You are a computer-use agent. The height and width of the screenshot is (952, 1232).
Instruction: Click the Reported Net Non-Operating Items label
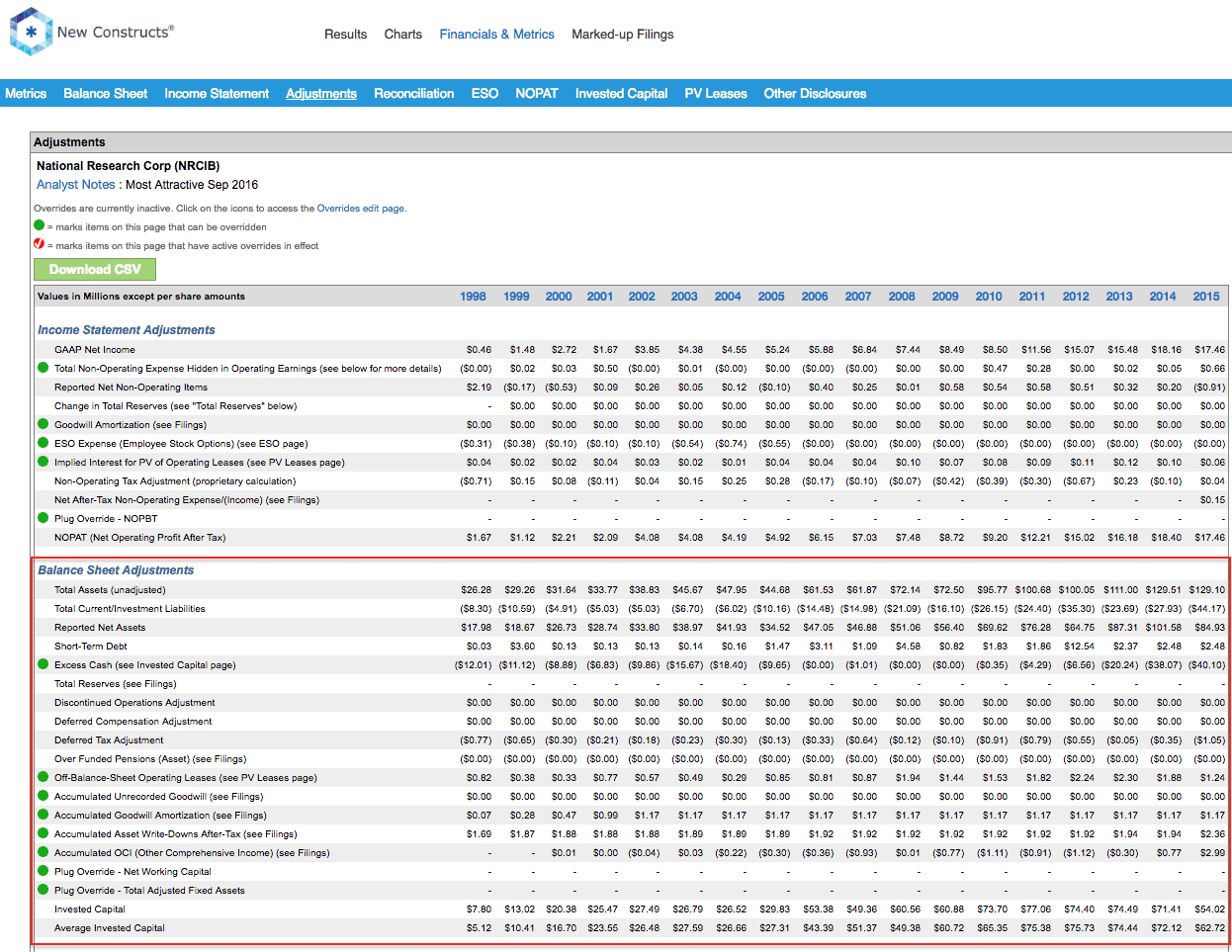coord(131,387)
